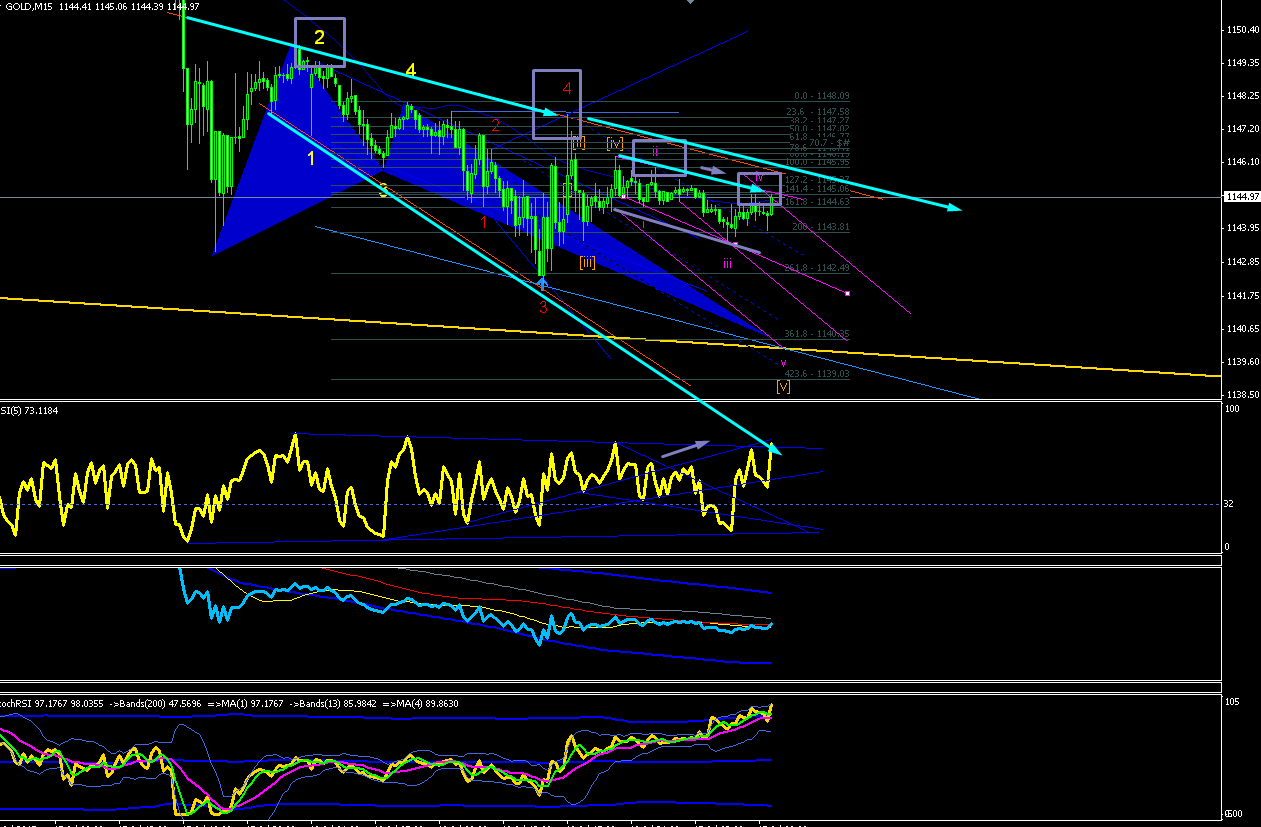Select the orange [iii] wave label
The image size is (1261, 827).
coord(588,262)
